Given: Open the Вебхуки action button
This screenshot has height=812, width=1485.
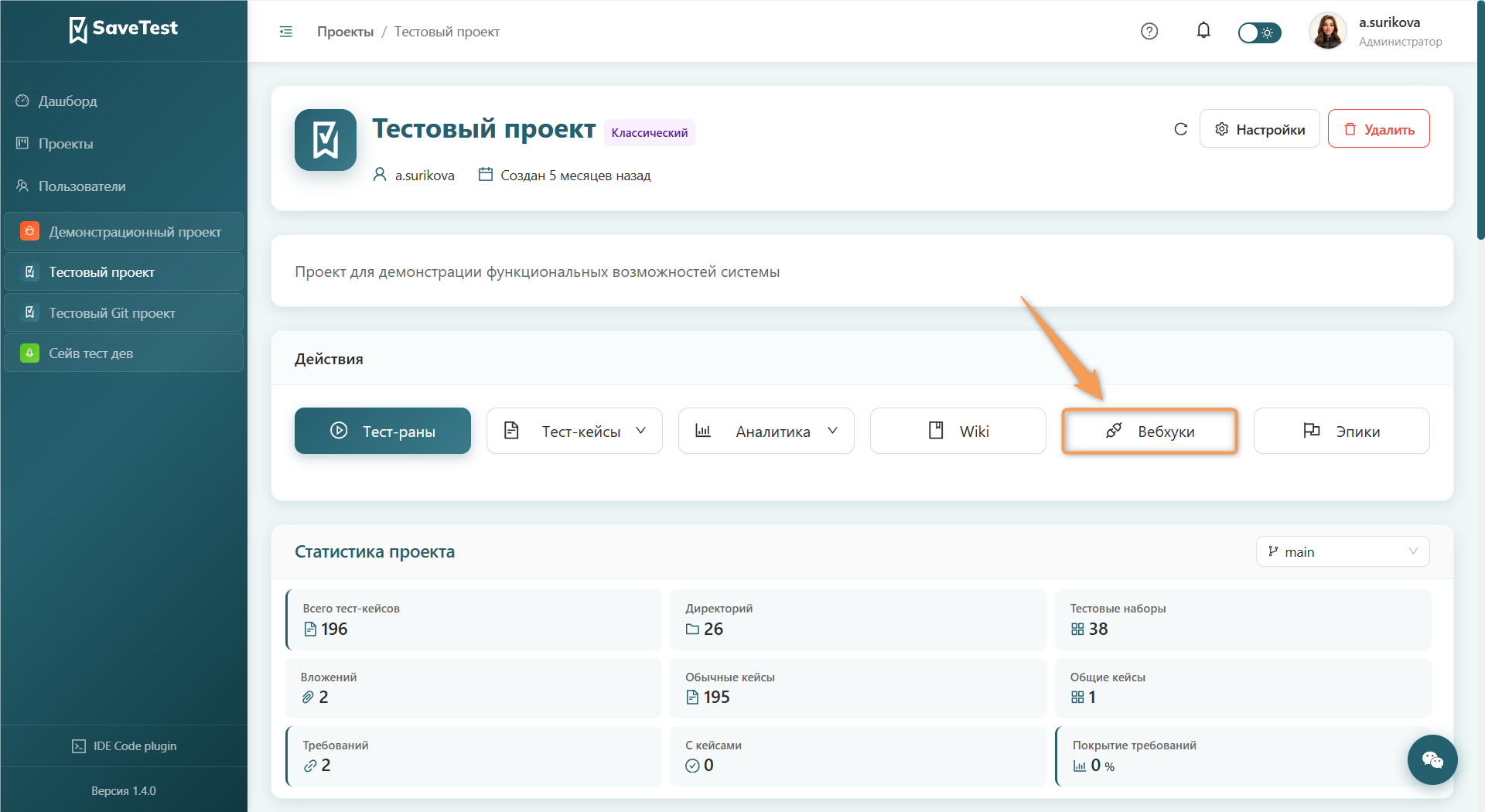Looking at the screenshot, I should [x=1150, y=431].
